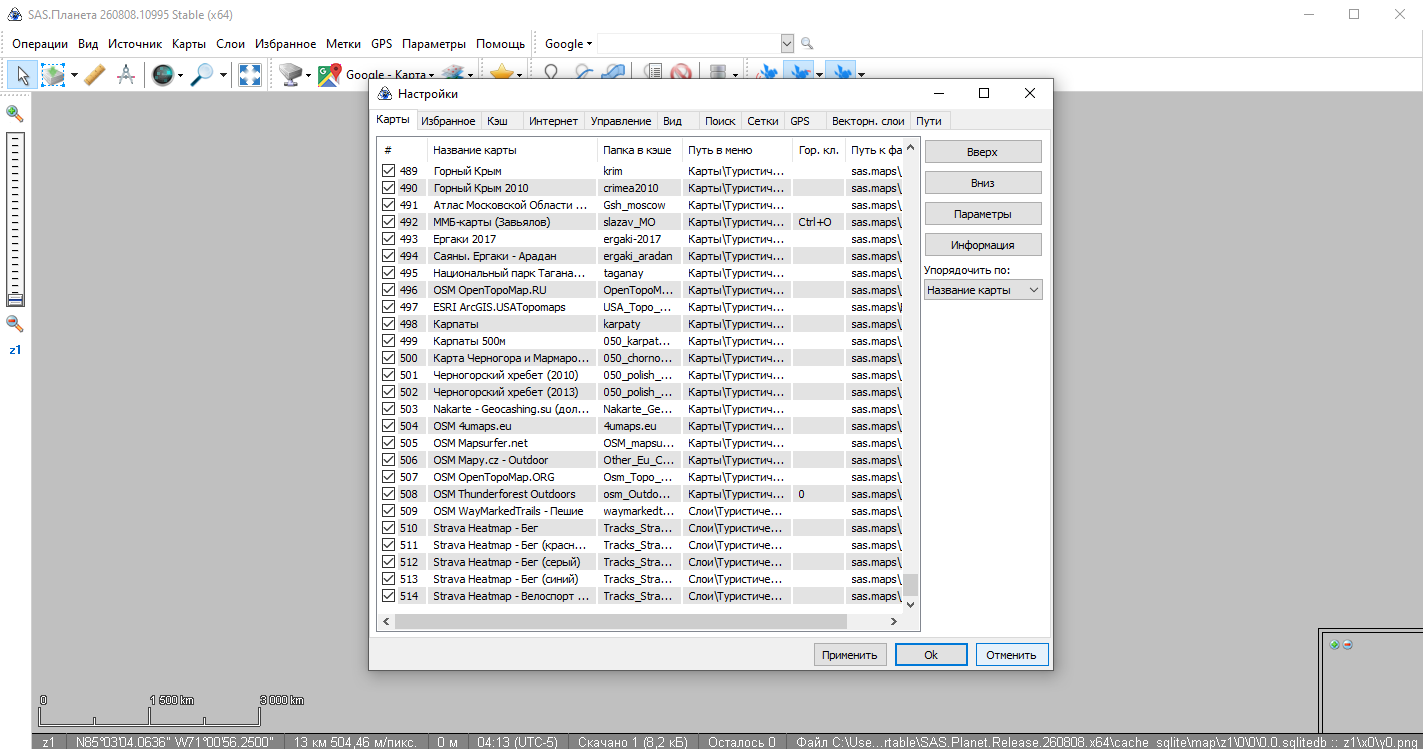This screenshot has width=1423, height=749.
Task: Click the minimap red minus icon
Action: pos(1347,645)
